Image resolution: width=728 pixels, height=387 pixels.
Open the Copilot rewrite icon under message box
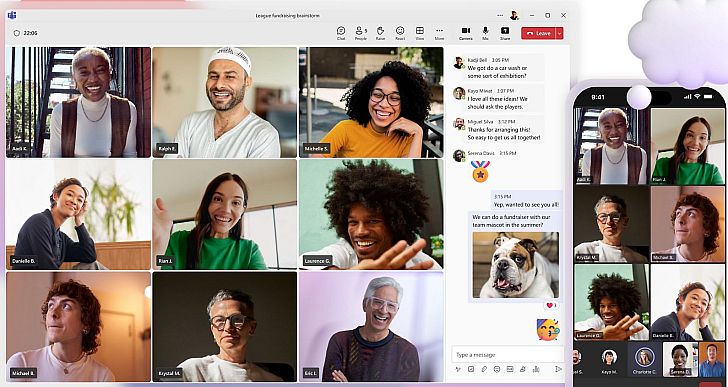(458, 369)
